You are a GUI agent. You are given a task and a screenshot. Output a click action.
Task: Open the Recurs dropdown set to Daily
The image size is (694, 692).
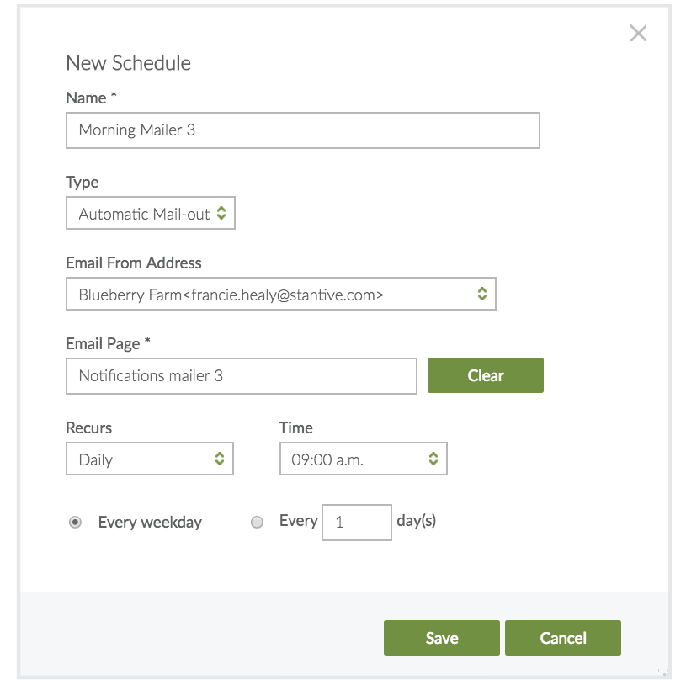point(149,459)
